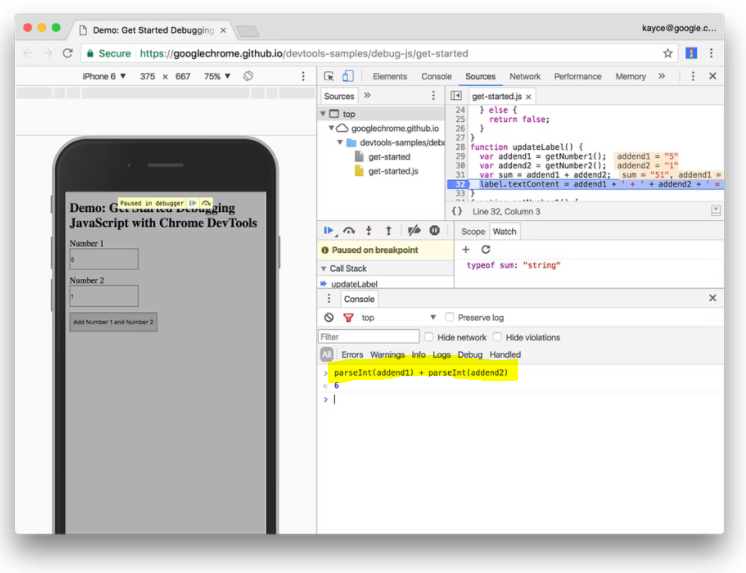Bookmark this page with star
The height and width of the screenshot is (573, 746).
click(x=667, y=53)
